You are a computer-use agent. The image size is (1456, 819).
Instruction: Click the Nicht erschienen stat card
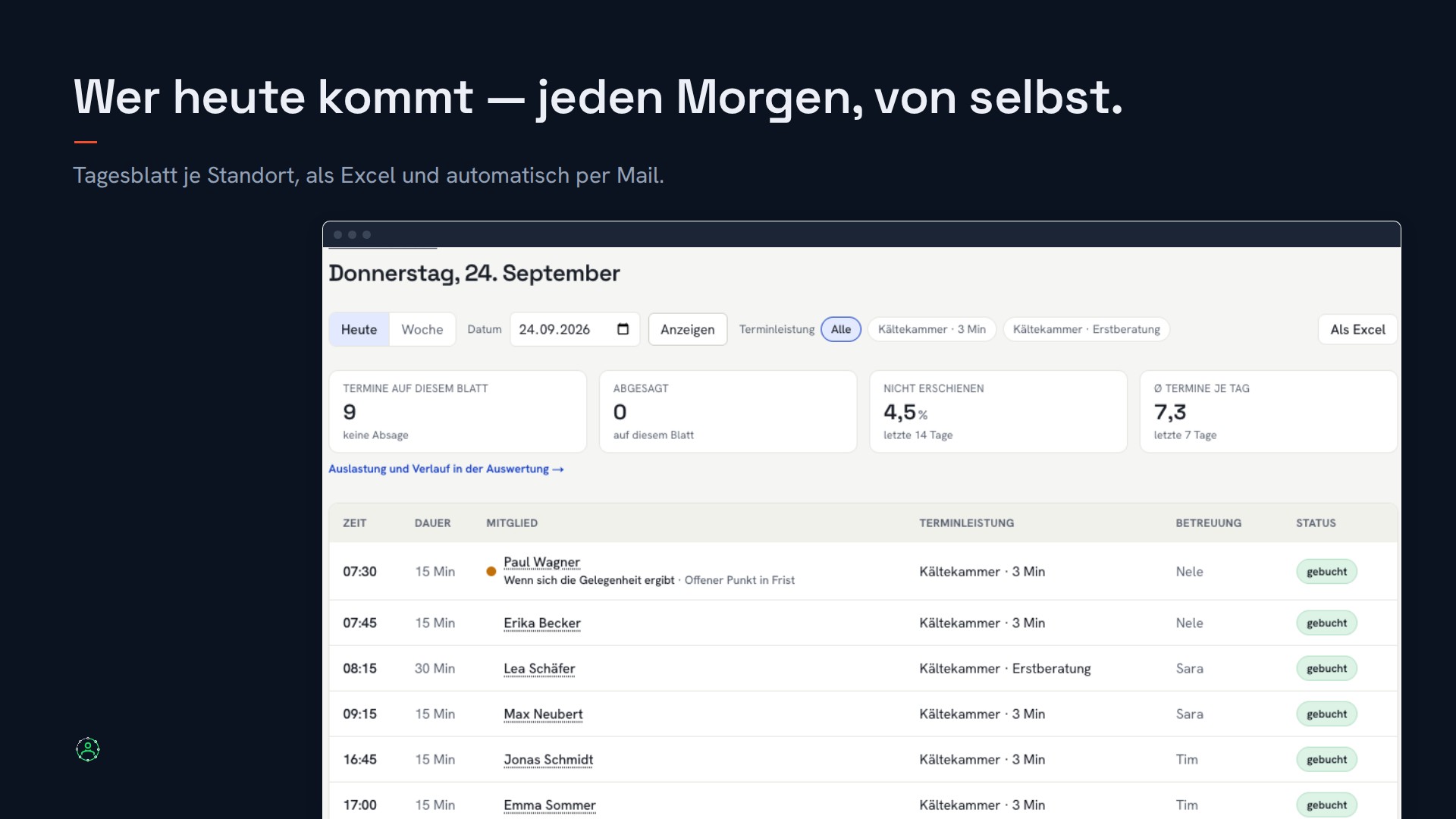[999, 411]
